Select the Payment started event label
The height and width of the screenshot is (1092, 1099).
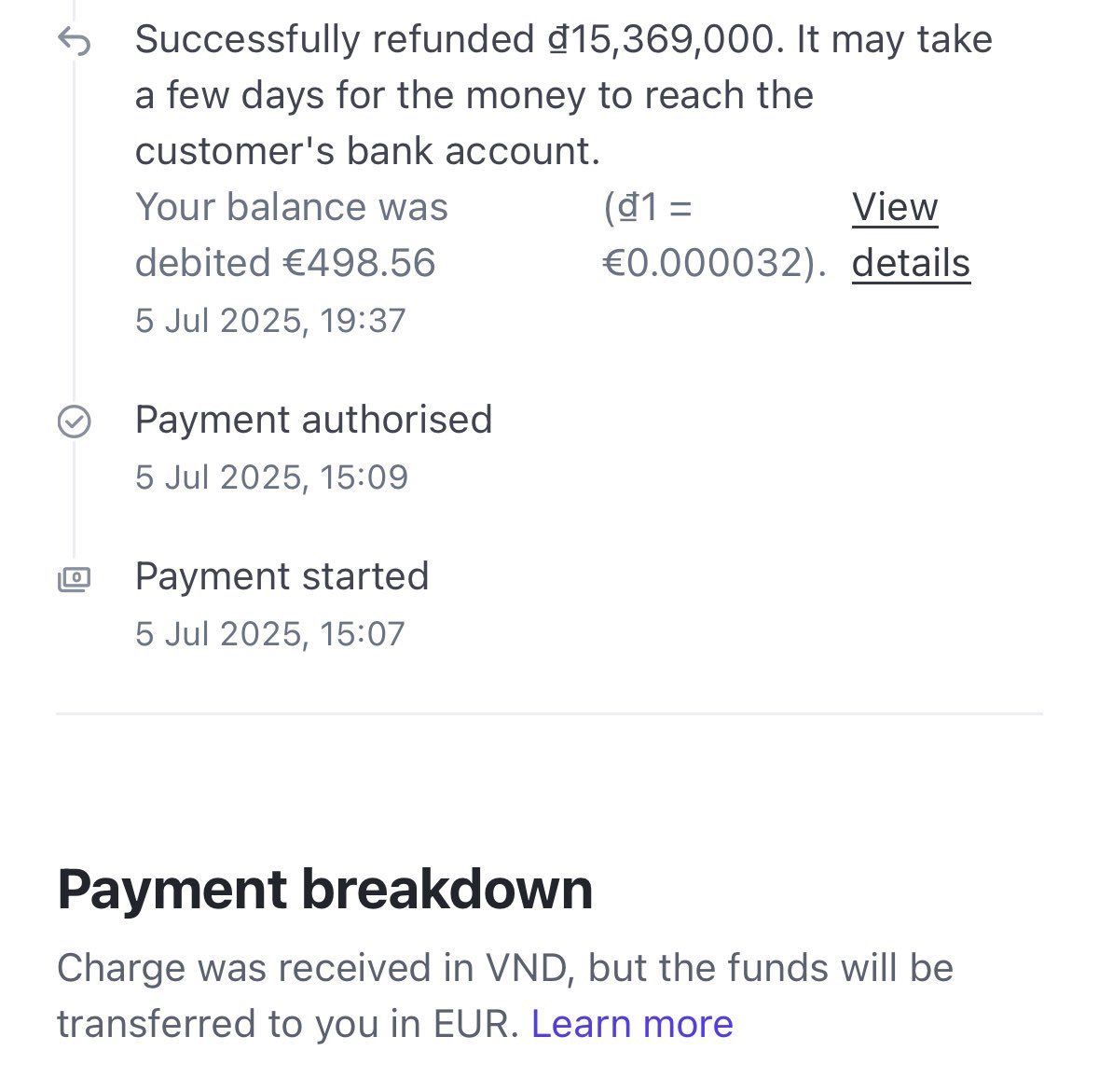coord(282,576)
